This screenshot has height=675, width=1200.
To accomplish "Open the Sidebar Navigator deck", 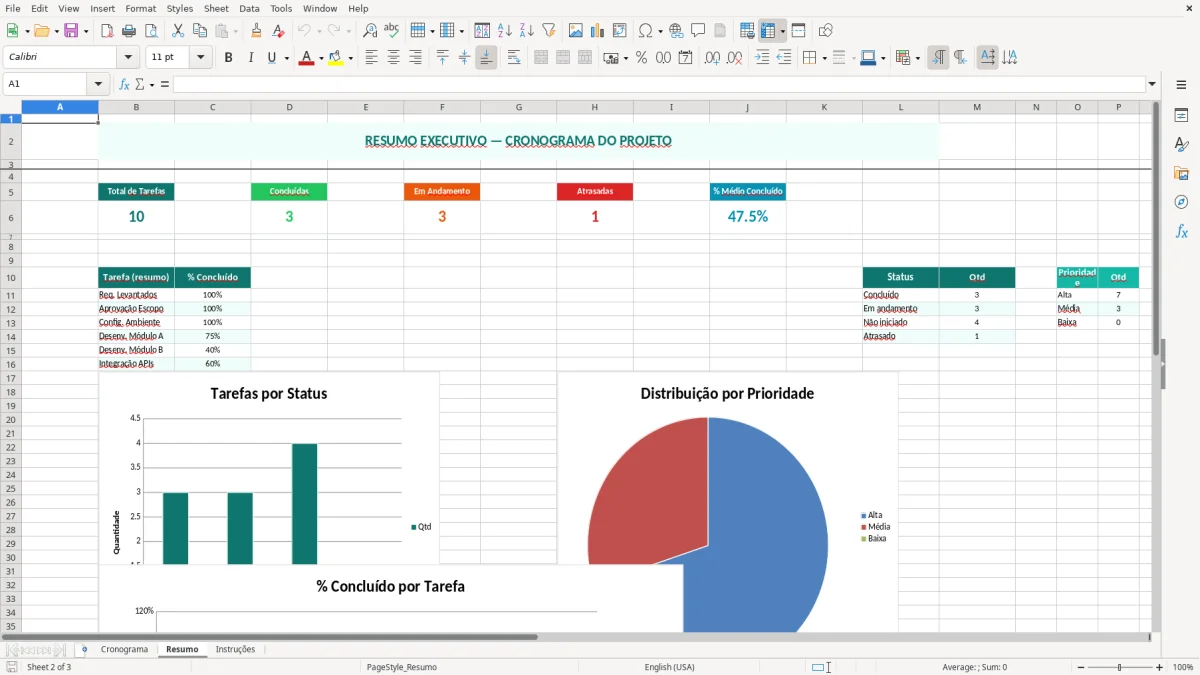I will (x=1182, y=202).
